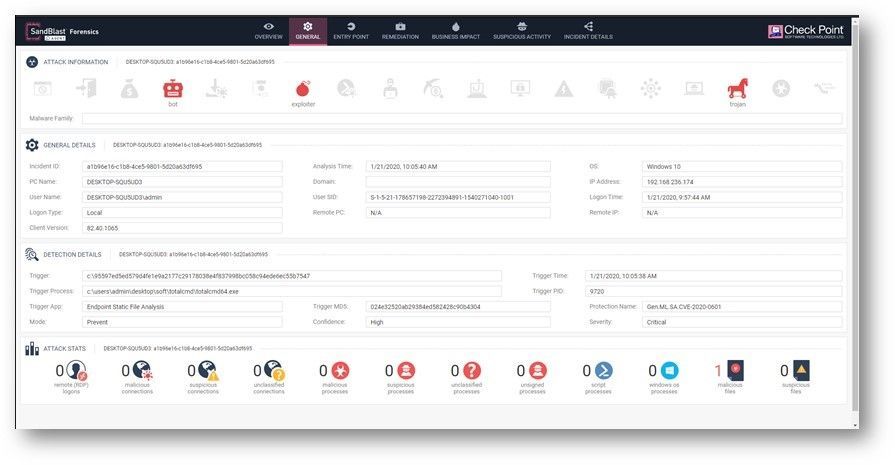Select the script processes stat icon
Viewport: 895px width, 465px height.
[603, 371]
